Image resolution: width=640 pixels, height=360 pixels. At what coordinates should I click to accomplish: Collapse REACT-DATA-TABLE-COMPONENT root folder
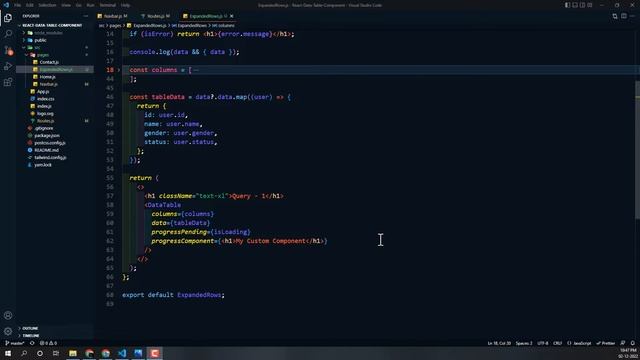[52, 25]
